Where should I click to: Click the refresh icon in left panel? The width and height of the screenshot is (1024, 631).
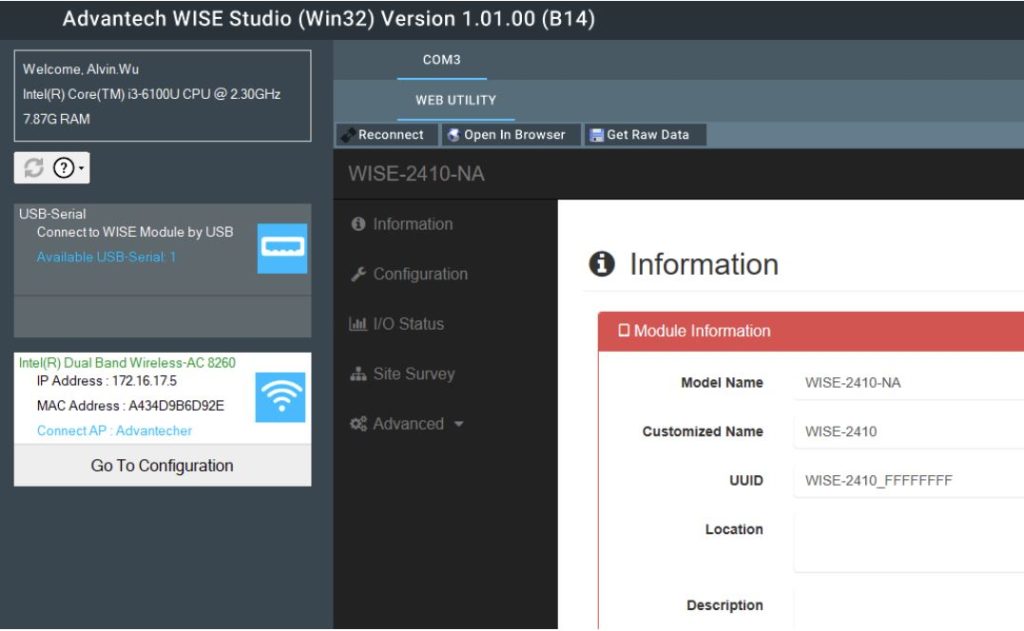[34, 169]
